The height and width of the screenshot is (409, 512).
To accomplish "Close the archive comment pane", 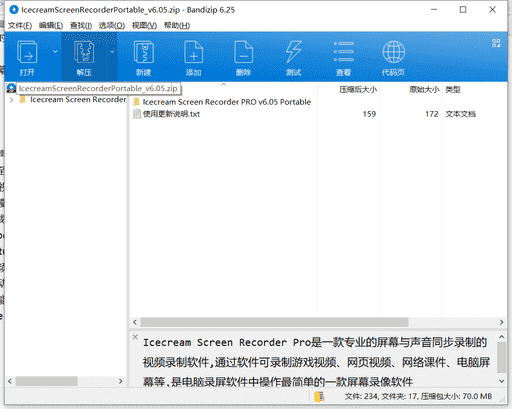I will point(135,337).
